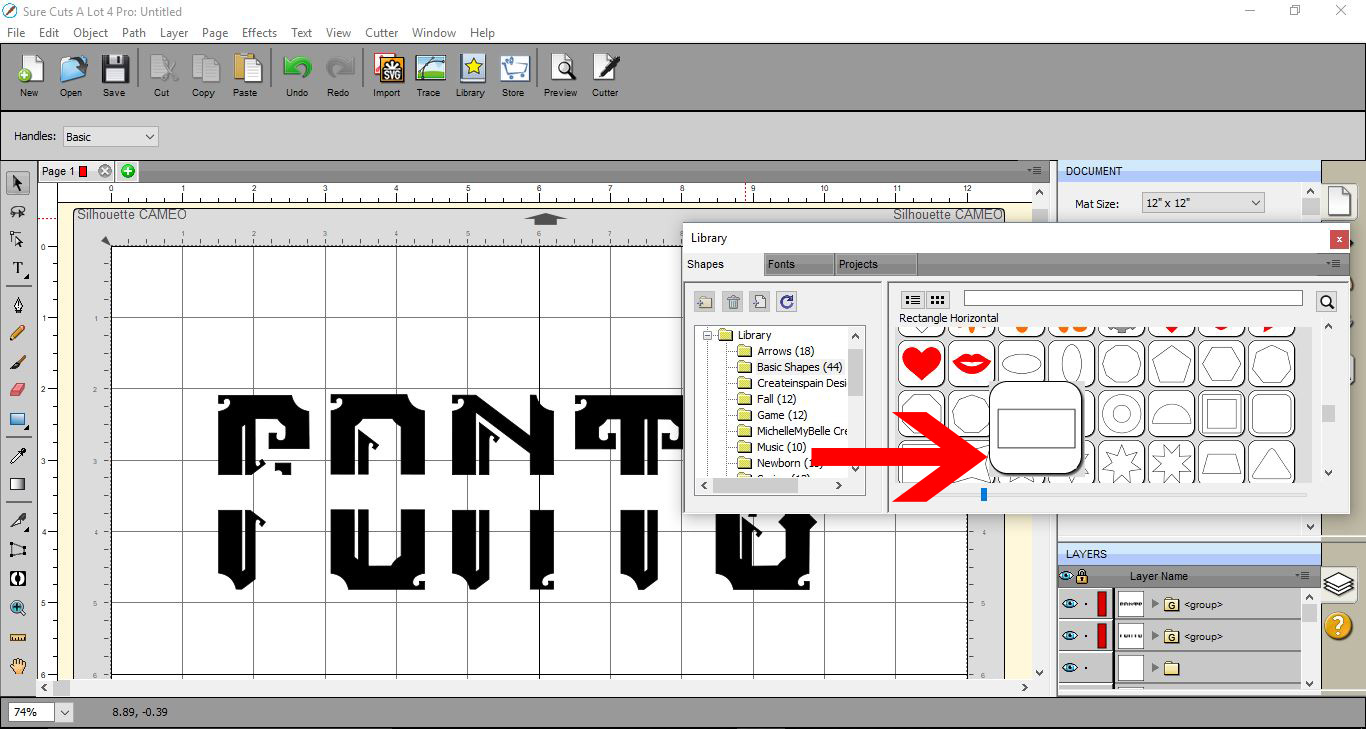The image size is (1366, 729).
Task: Open the Library panel options menu
Action: (1333, 264)
